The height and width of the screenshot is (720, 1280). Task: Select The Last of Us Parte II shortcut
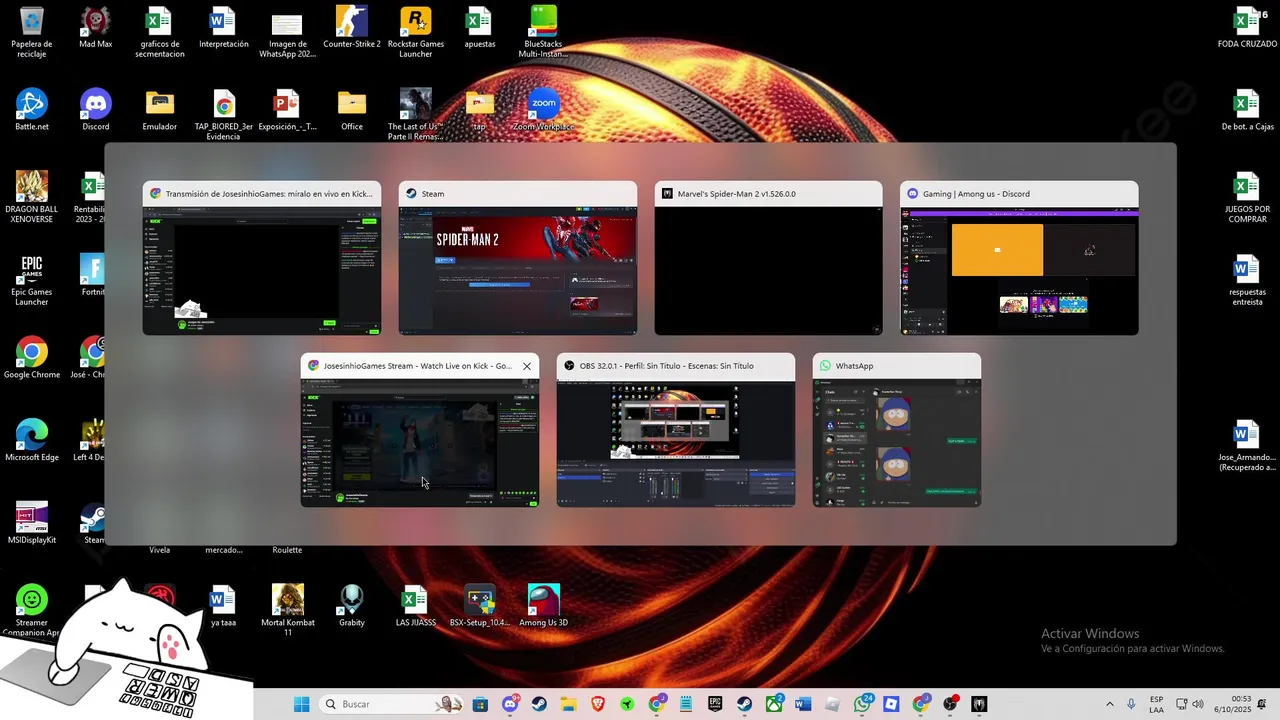click(416, 115)
